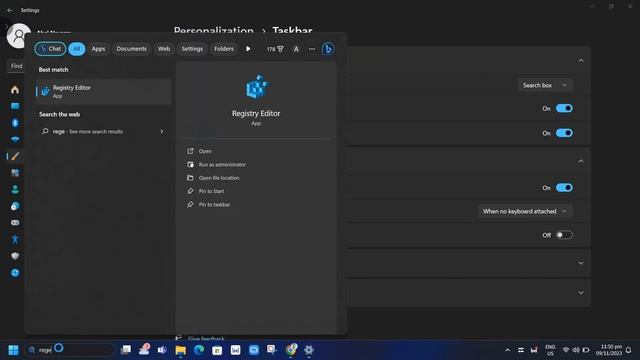
Task: Open Network & internet in Settings sidebar
Action: [x=15, y=140]
